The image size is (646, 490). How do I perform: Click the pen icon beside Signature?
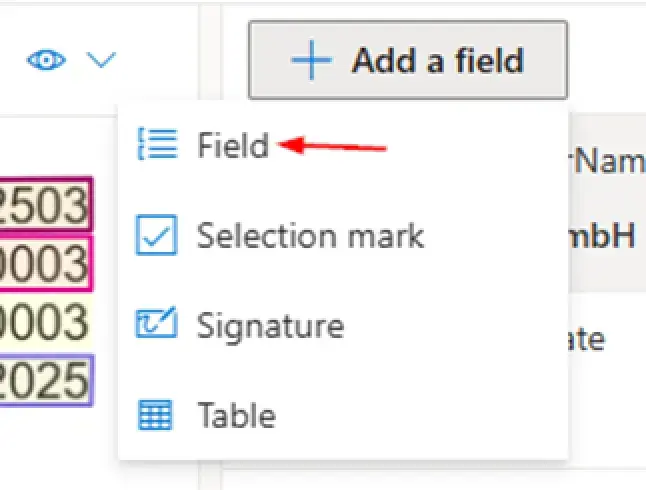156,325
